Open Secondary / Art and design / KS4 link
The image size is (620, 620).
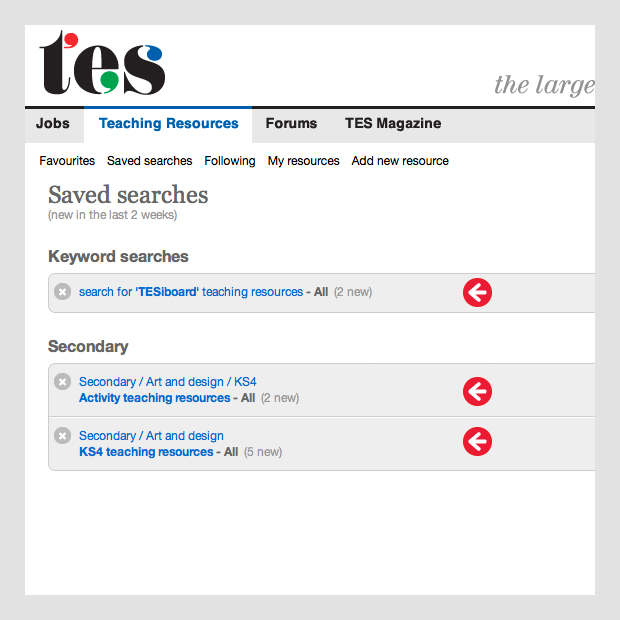(x=168, y=382)
